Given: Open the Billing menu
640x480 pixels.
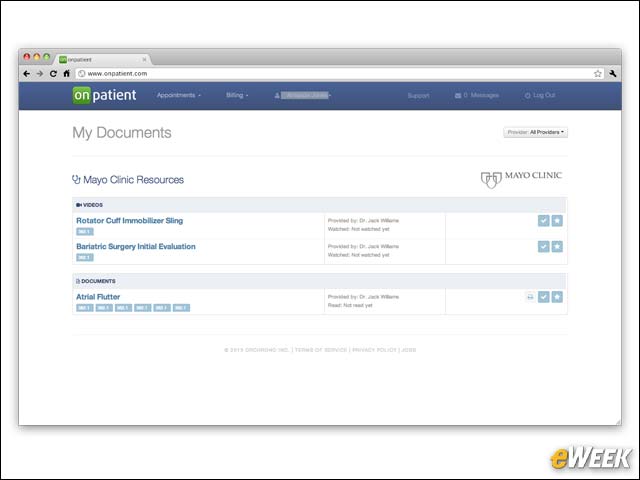Looking at the screenshot, I should click(x=237, y=95).
